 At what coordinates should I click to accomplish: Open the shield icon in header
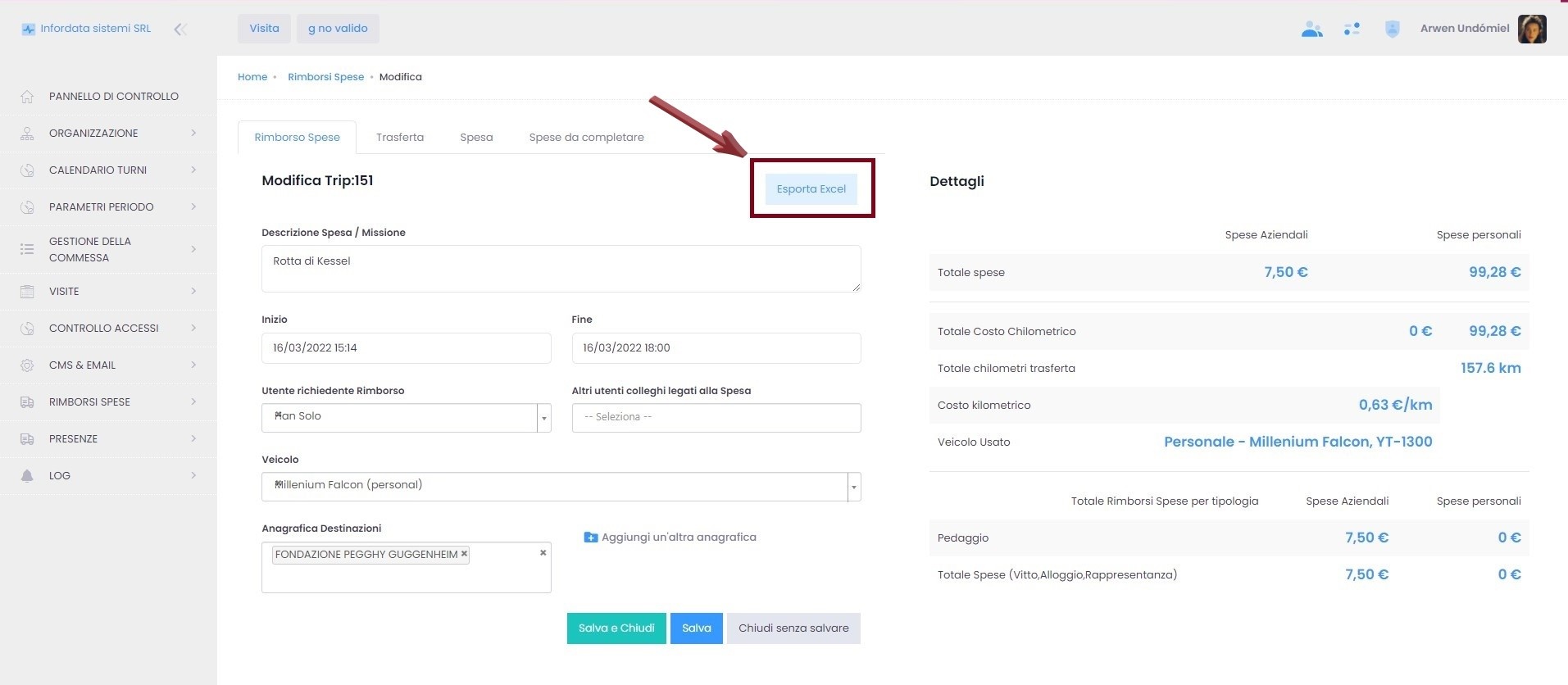(x=1392, y=29)
